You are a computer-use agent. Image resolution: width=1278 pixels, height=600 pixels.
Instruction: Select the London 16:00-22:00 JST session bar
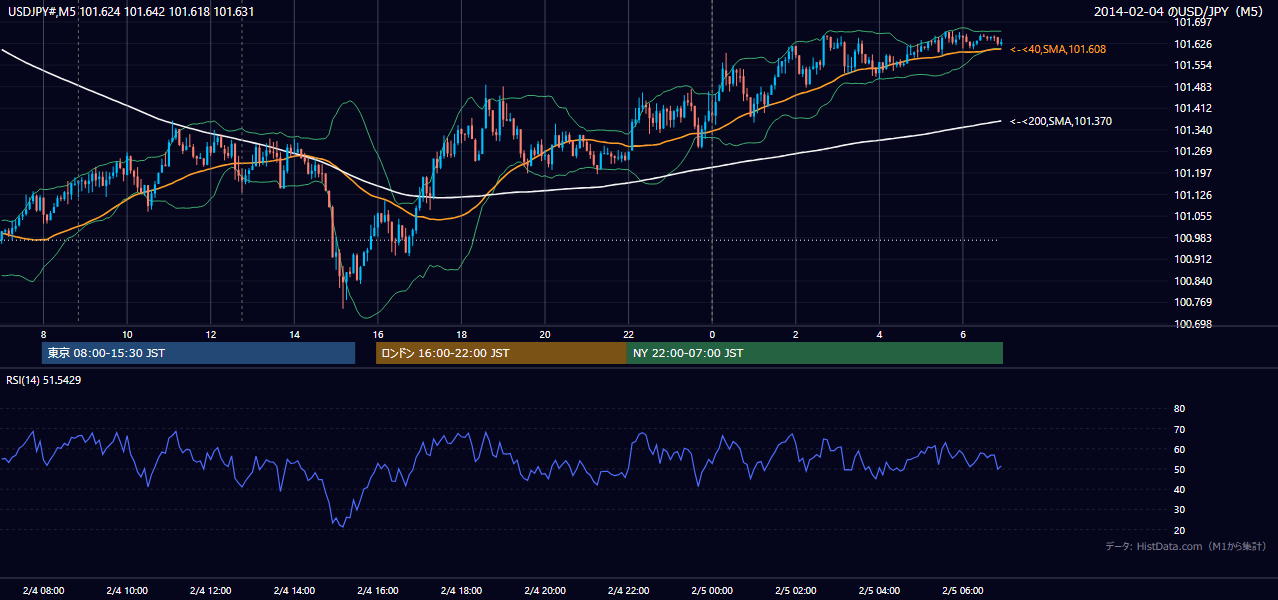(501, 353)
